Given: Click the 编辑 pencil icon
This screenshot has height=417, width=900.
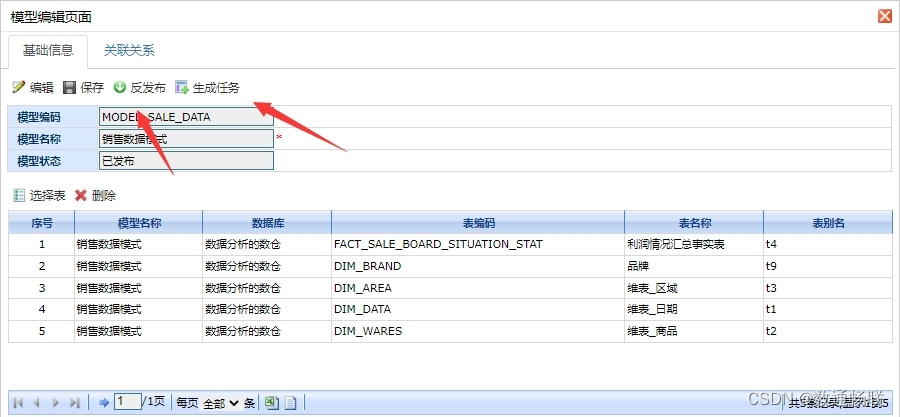Looking at the screenshot, I should point(18,87).
